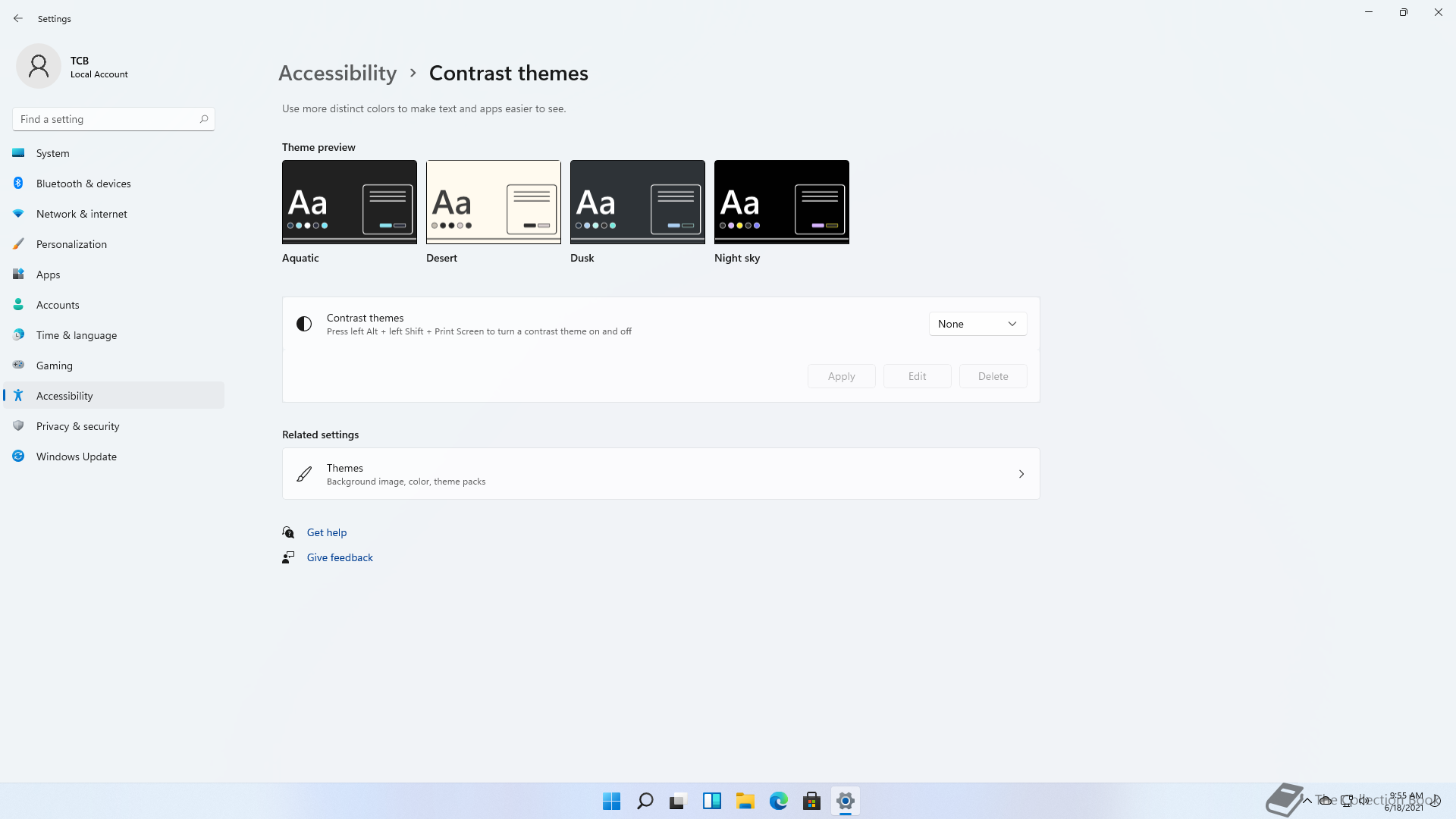Click the Apps icon in sidebar
Viewport: 1456px width, 819px height.
18,275
